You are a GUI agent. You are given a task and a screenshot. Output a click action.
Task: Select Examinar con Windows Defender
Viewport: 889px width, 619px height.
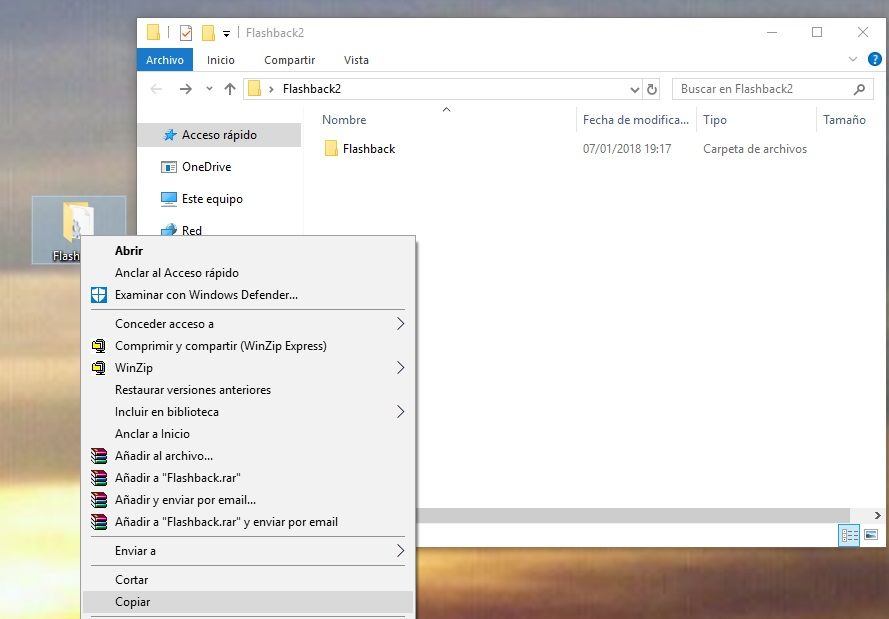(206, 295)
